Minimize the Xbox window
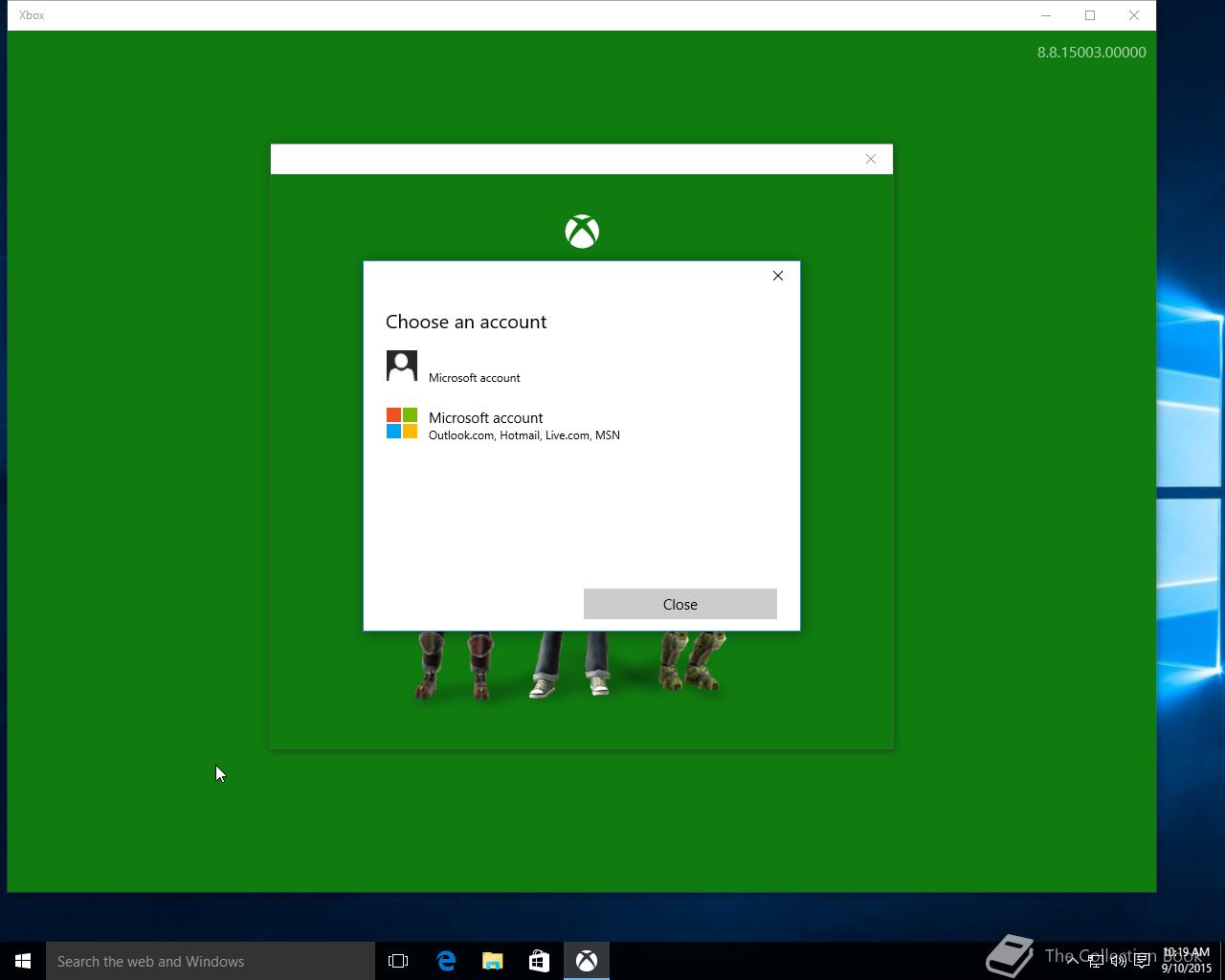Image resolution: width=1225 pixels, height=980 pixels. pyautogui.click(x=1046, y=15)
